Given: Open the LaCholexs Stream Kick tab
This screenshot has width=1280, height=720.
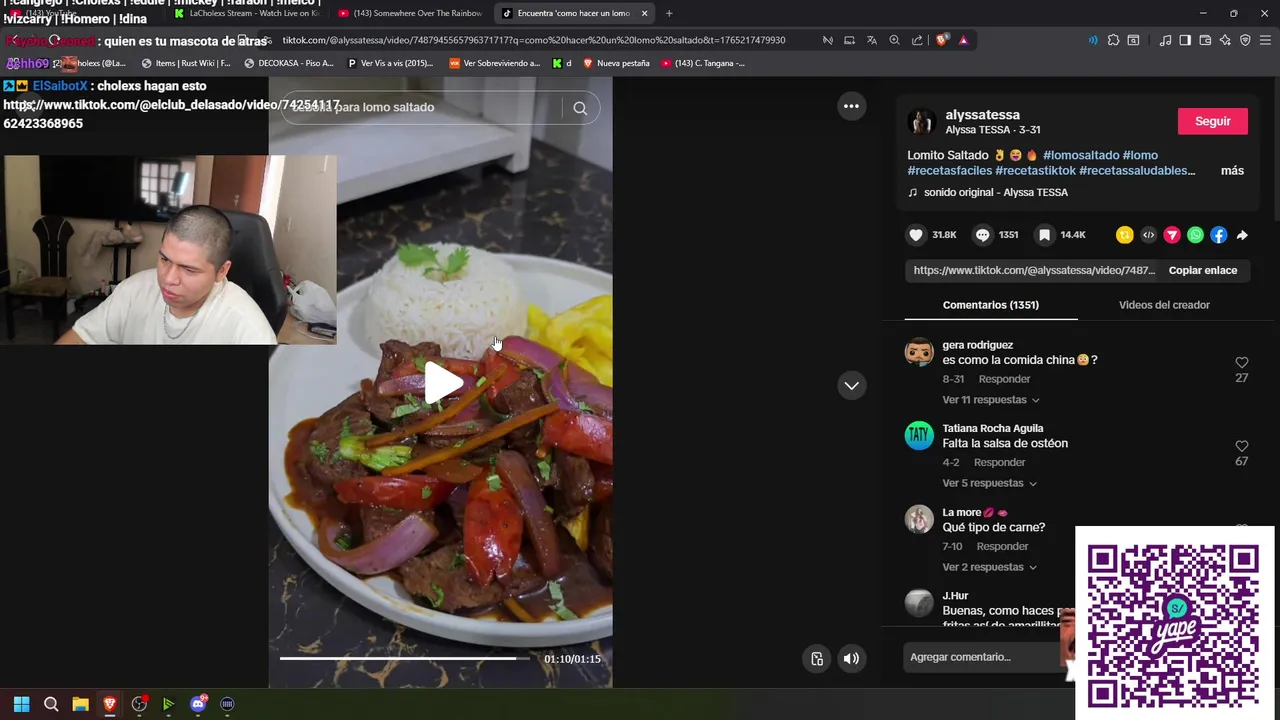Looking at the screenshot, I should 247,13.
